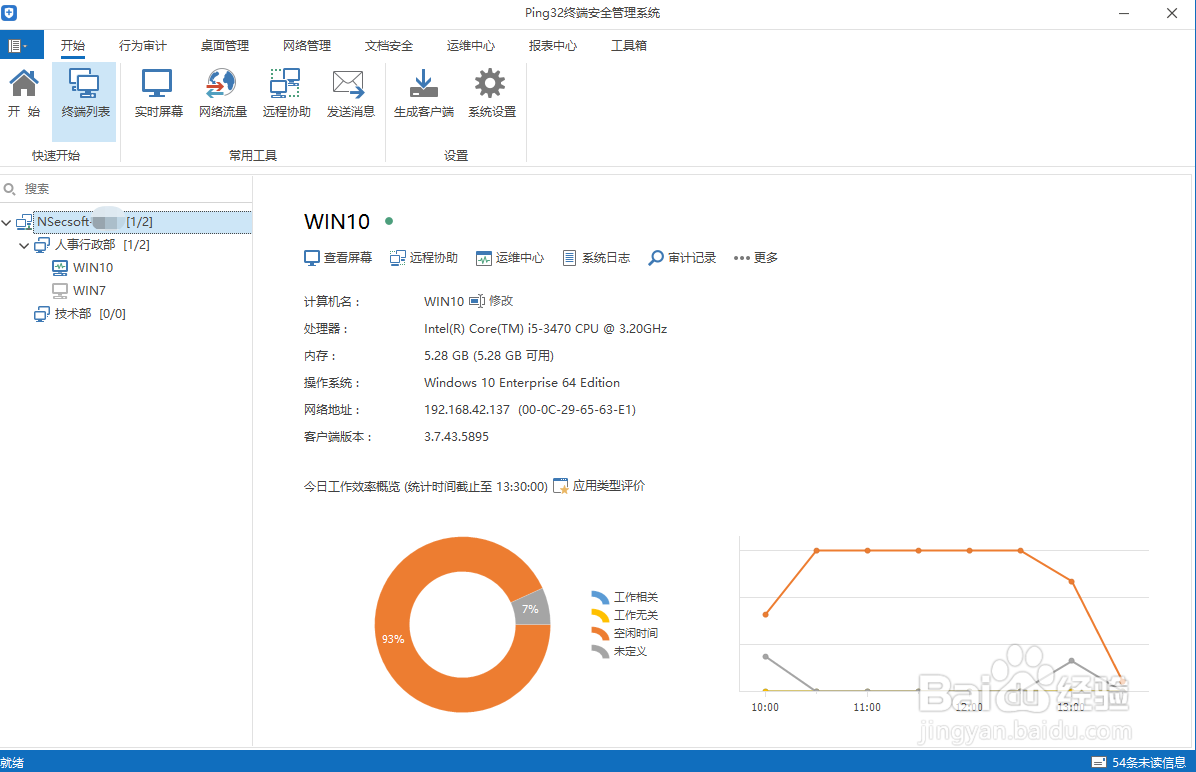The height and width of the screenshot is (772, 1196).
Task: Start 远程协助 from the ribbon toolbar
Action: (x=286, y=93)
